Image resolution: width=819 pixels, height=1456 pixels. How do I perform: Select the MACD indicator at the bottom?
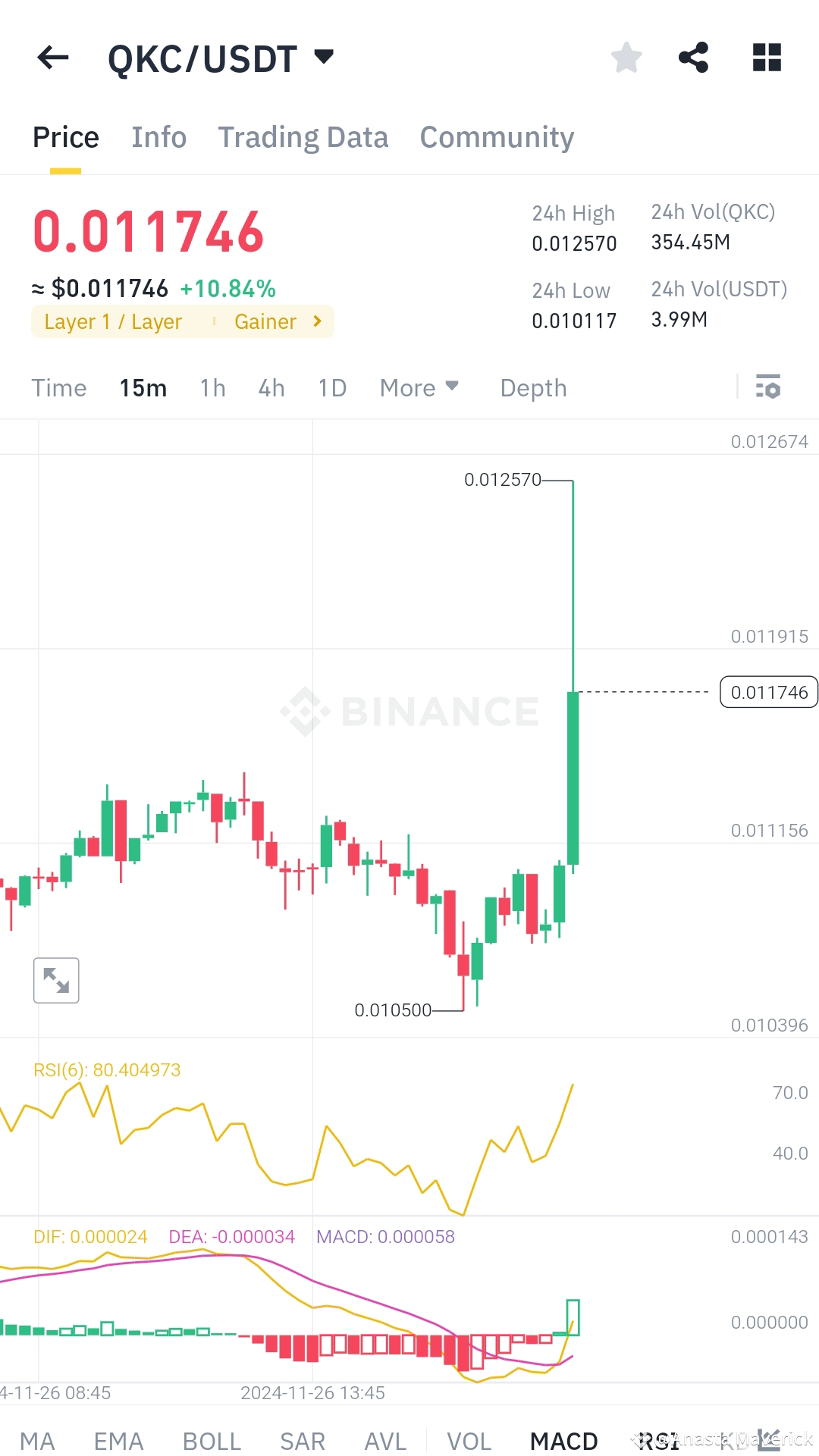point(564,1439)
